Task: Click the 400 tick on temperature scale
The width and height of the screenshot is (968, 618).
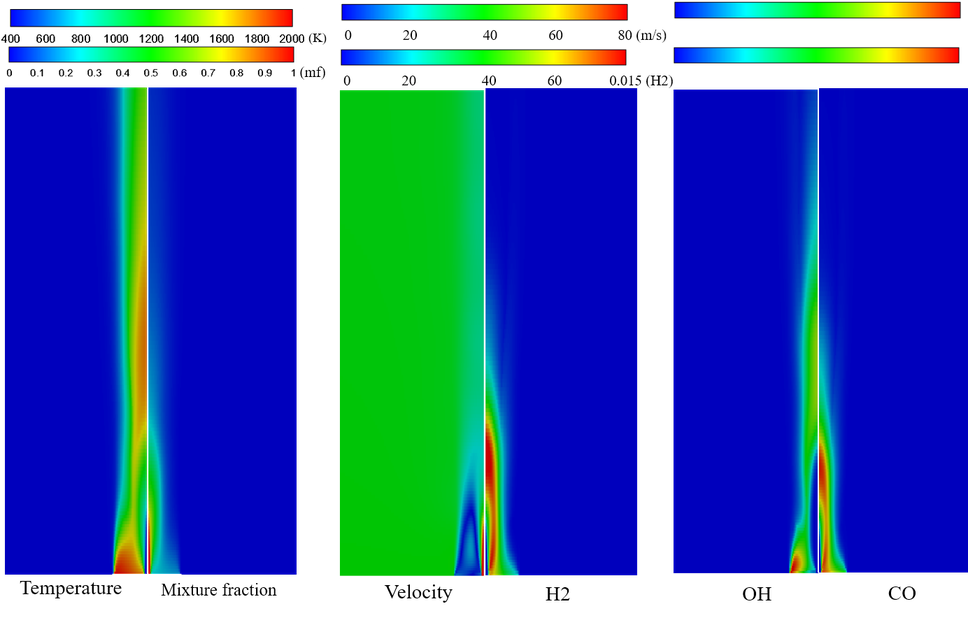Action: click(x=10, y=38)
